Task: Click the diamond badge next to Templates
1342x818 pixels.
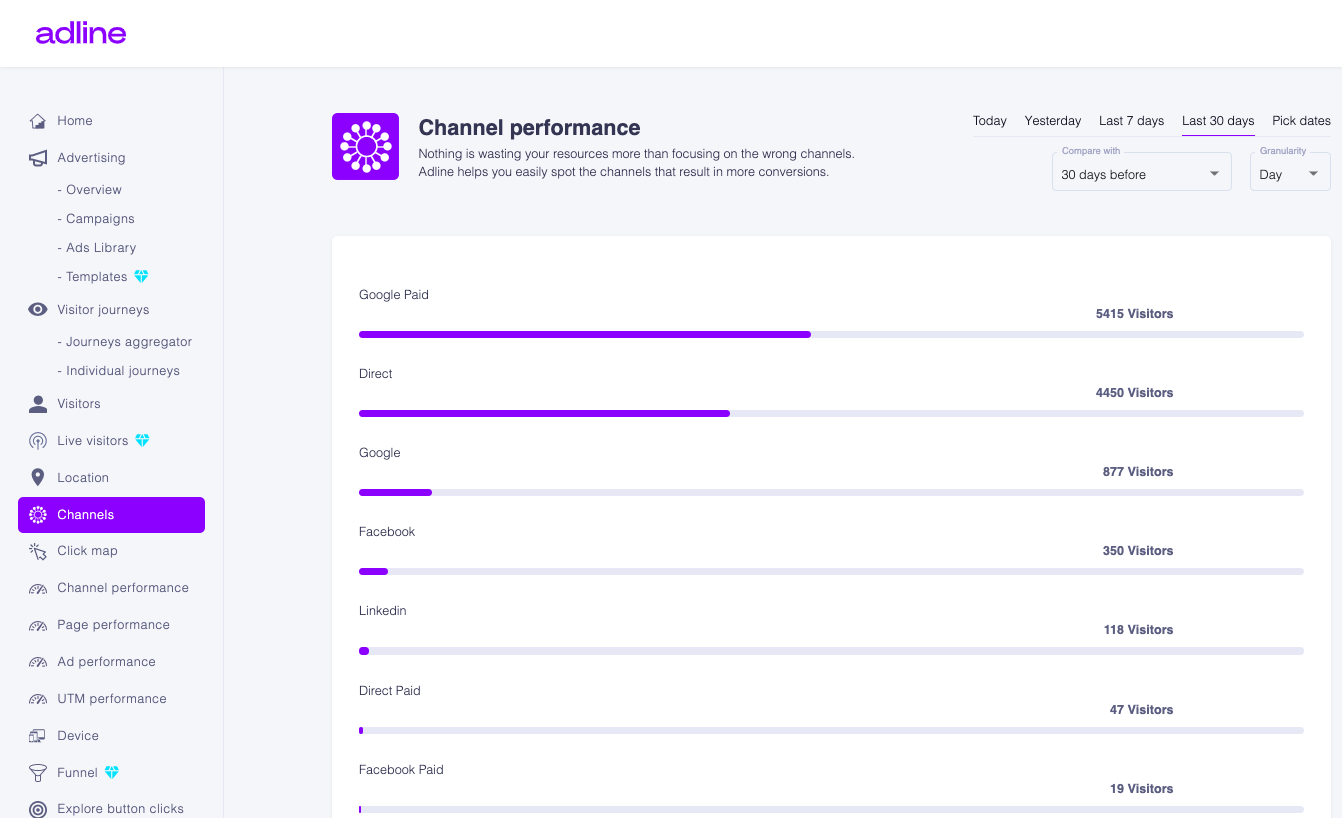Action: pos(141,277)
